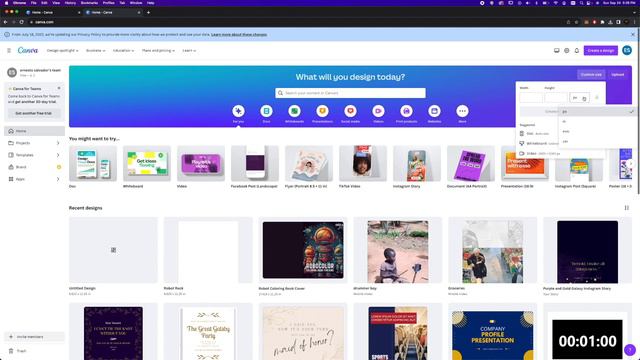Open the History menu in macOS menu bar

pos(70,3)
